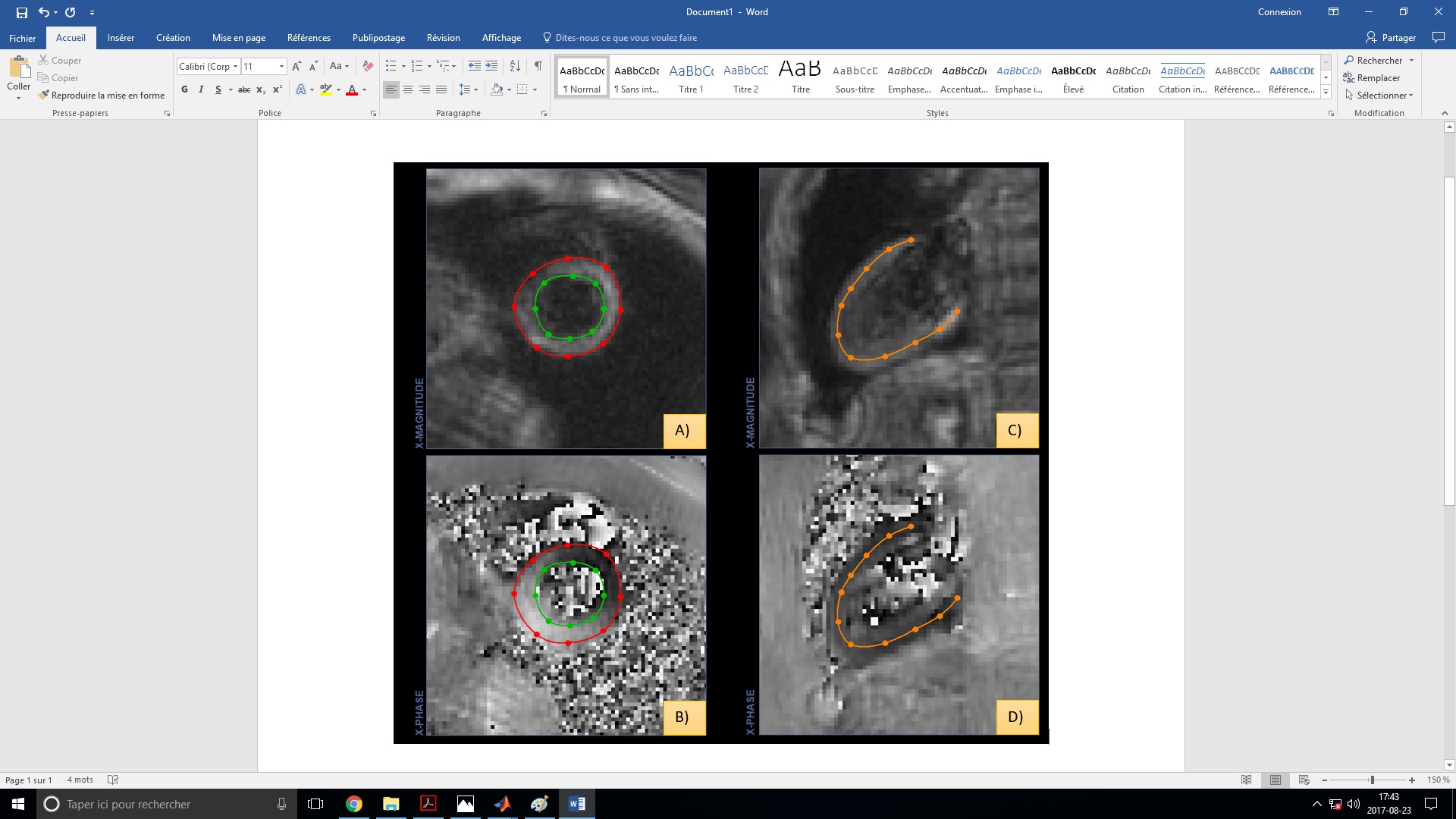Toggle Subscript formatting button
The height and width of the screenshot is (819, 1456).
[260, 89]
